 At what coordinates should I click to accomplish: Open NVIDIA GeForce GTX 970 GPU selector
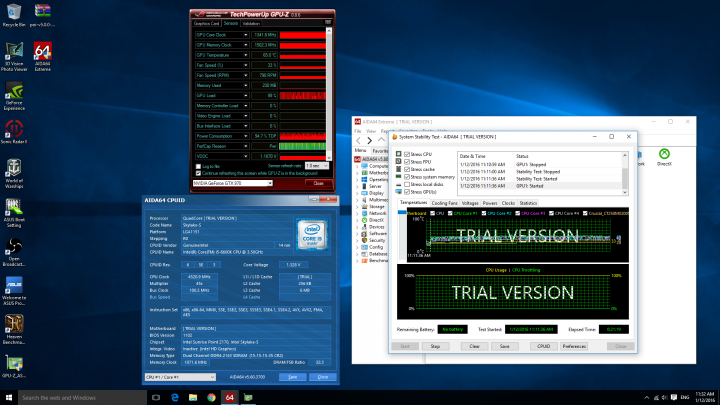coord(232,183)
